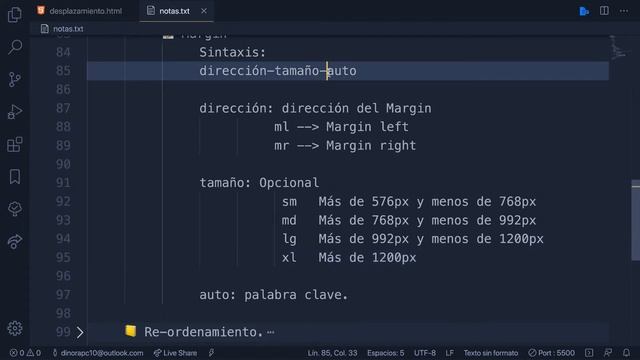This screenshot has width=640, height=360.
Task: Open the notifications bell
Action: (x=626, y=353)
